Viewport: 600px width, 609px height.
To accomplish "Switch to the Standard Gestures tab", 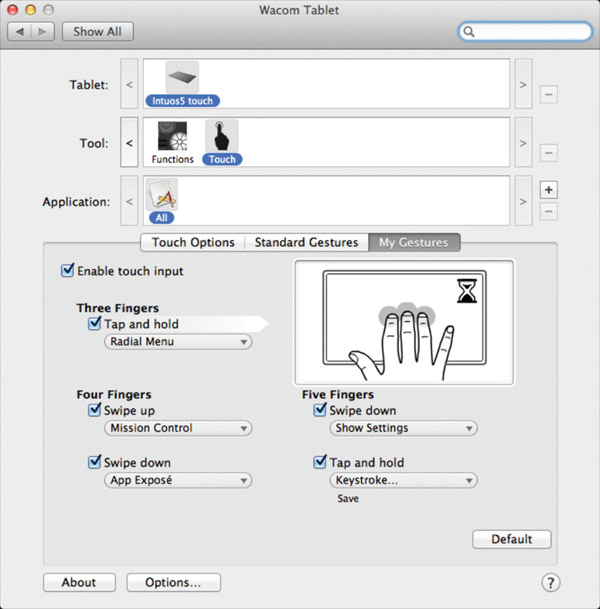I will tap(306, 242).
